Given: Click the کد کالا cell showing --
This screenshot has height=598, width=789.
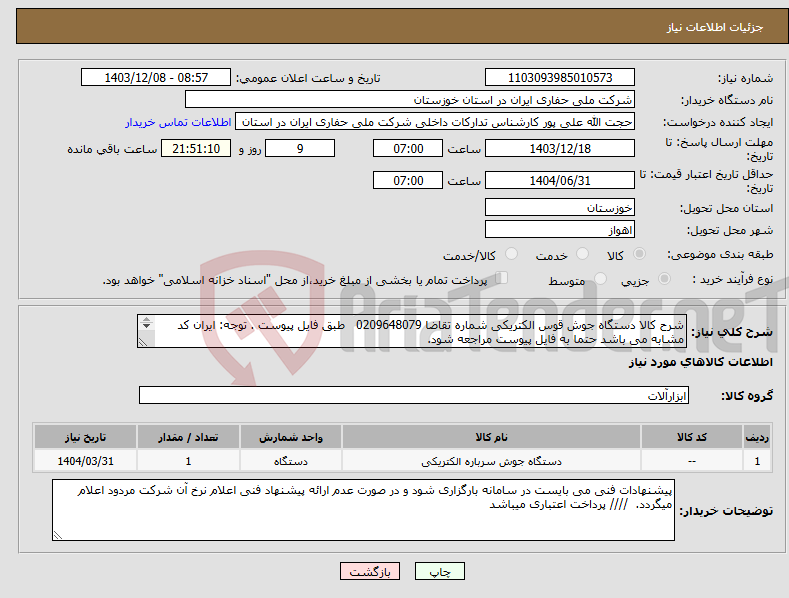Looking at the screenshot, I should [x=692, y=461].
